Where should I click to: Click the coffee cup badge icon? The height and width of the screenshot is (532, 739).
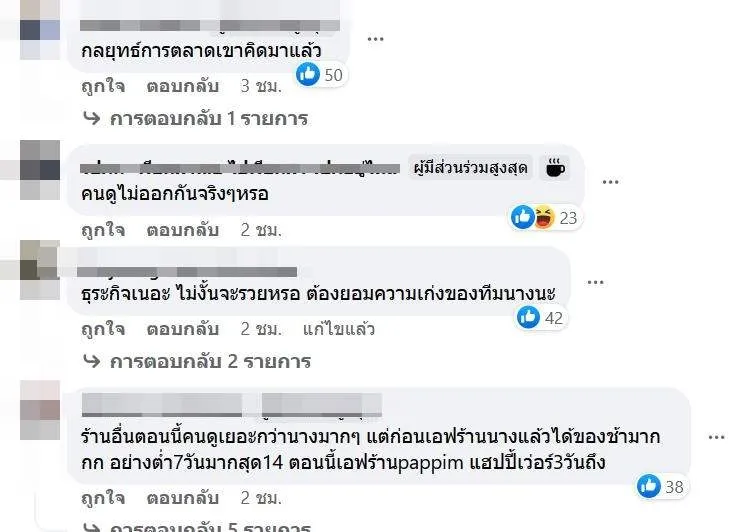point(555,168)
